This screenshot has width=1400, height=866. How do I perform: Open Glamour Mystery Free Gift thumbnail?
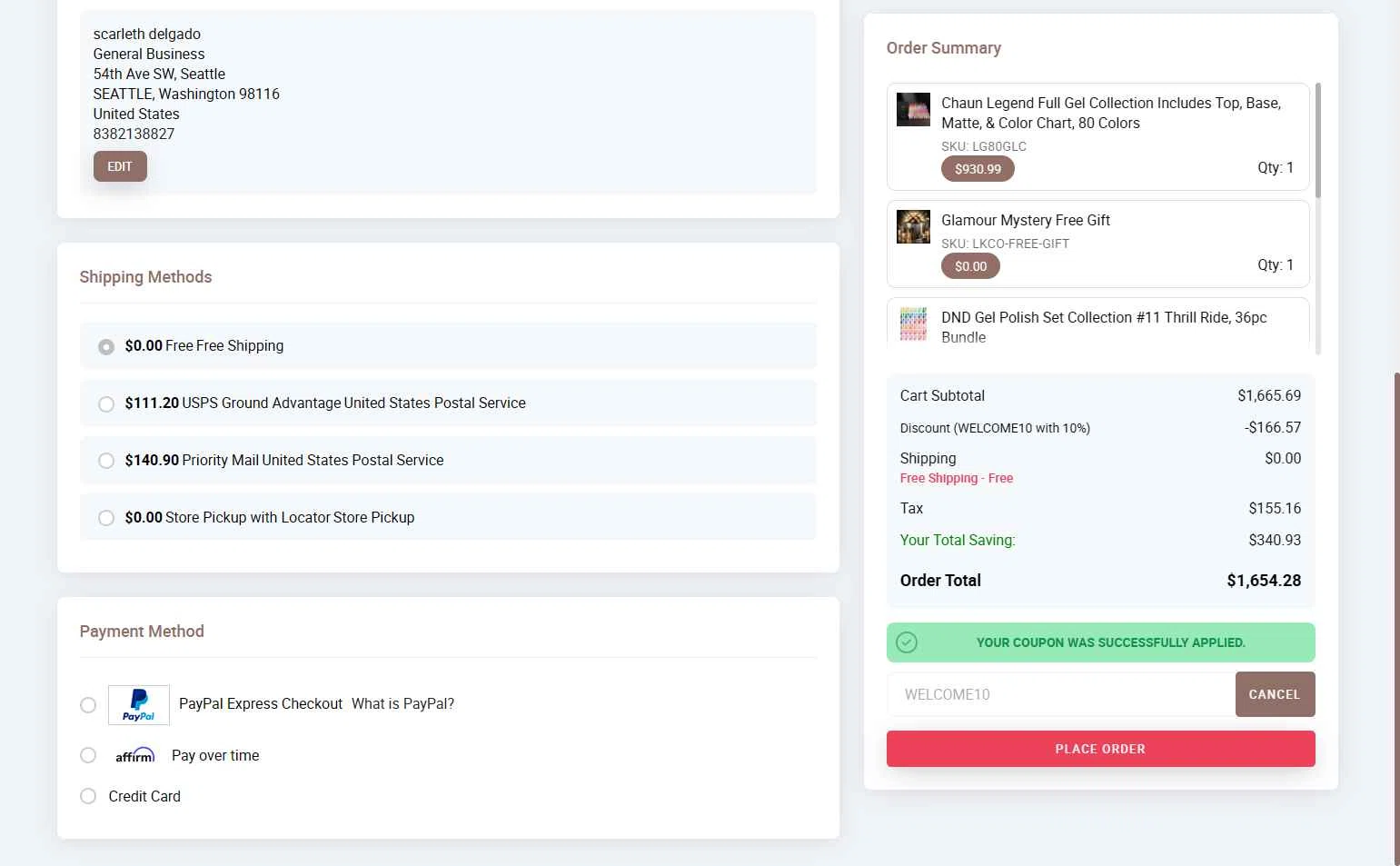pyautogui.click(x=913, y=226)
